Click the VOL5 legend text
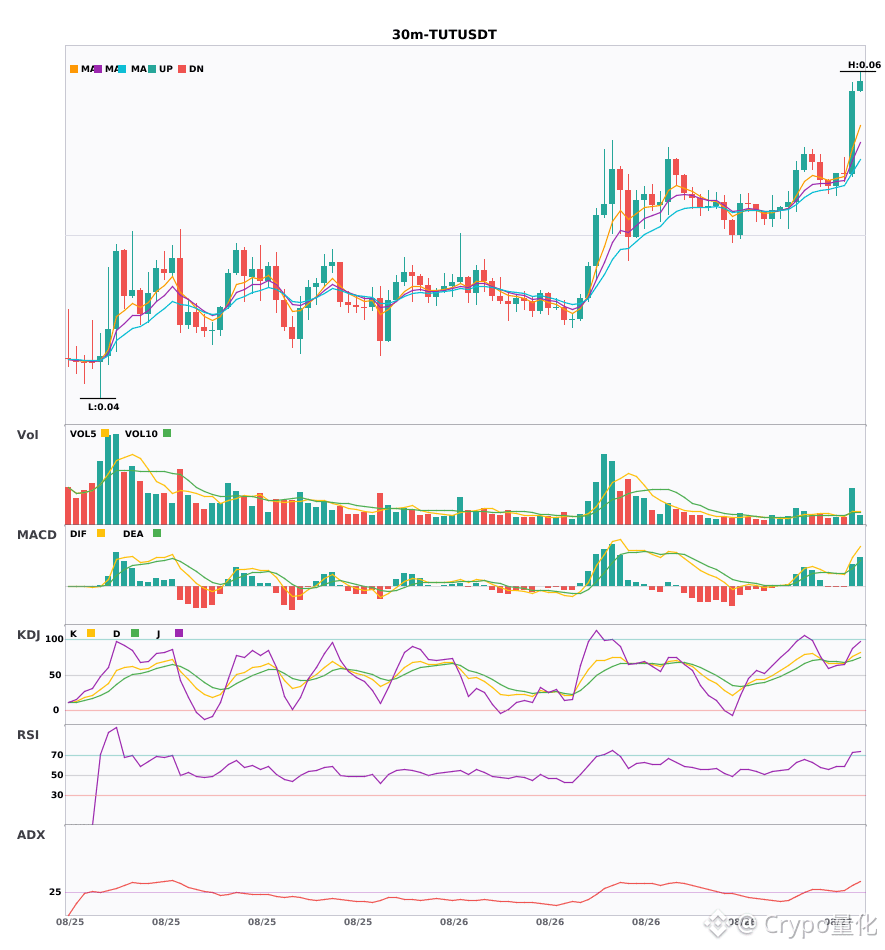Viewport: 885px width, 950px height. click(x=83, y=434)
